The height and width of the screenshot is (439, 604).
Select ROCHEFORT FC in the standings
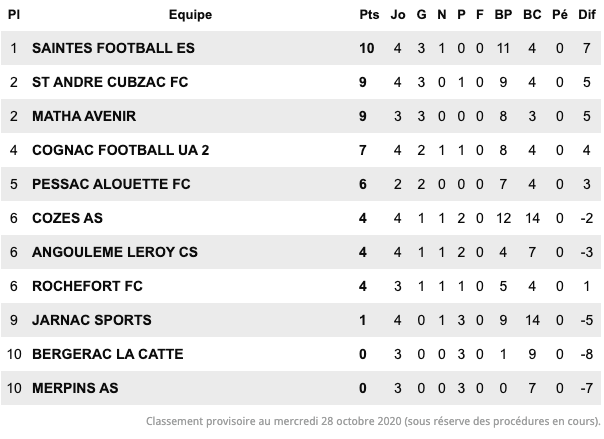coord(87,286)
